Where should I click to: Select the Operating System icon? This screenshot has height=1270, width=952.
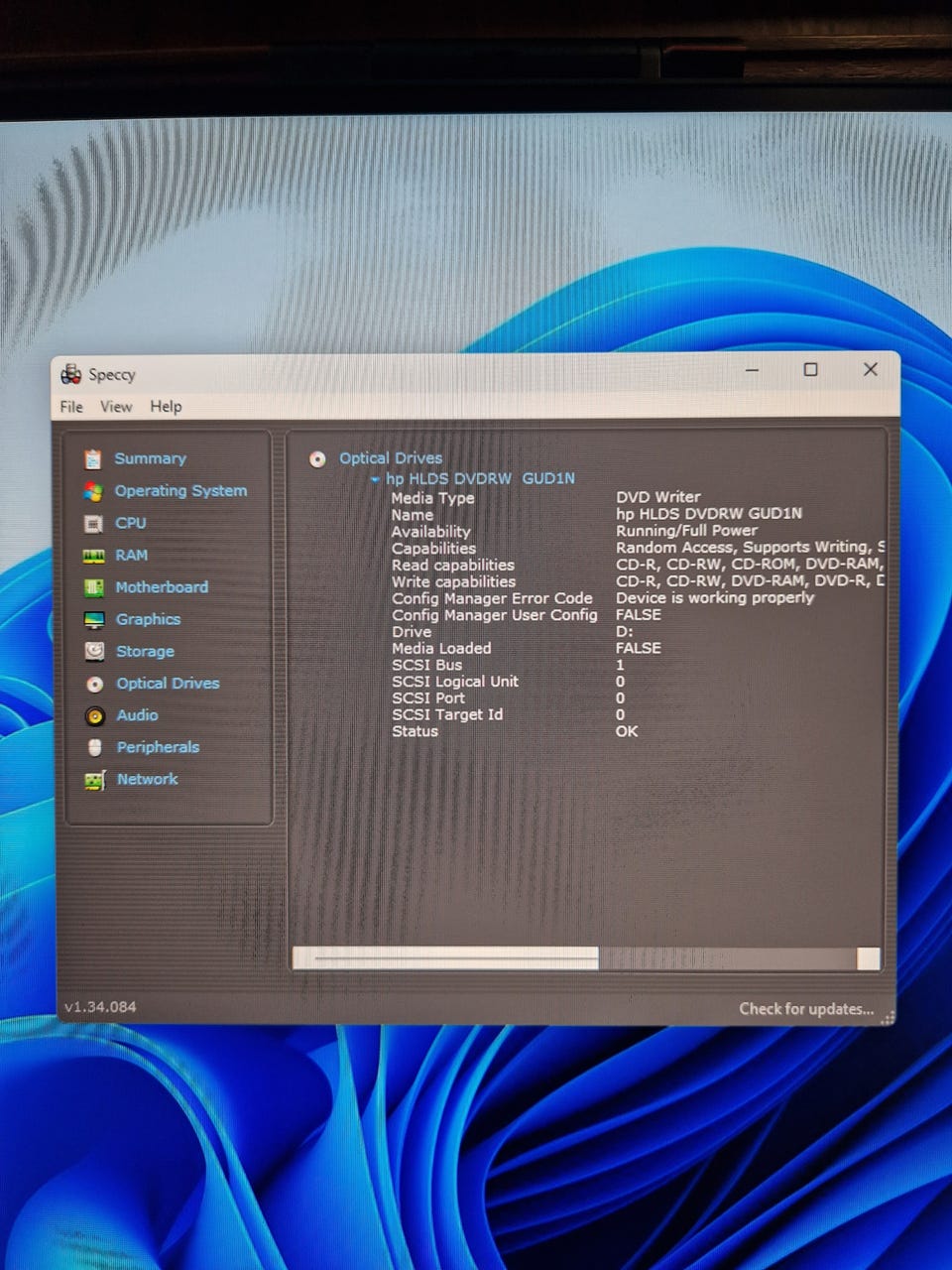93,491
